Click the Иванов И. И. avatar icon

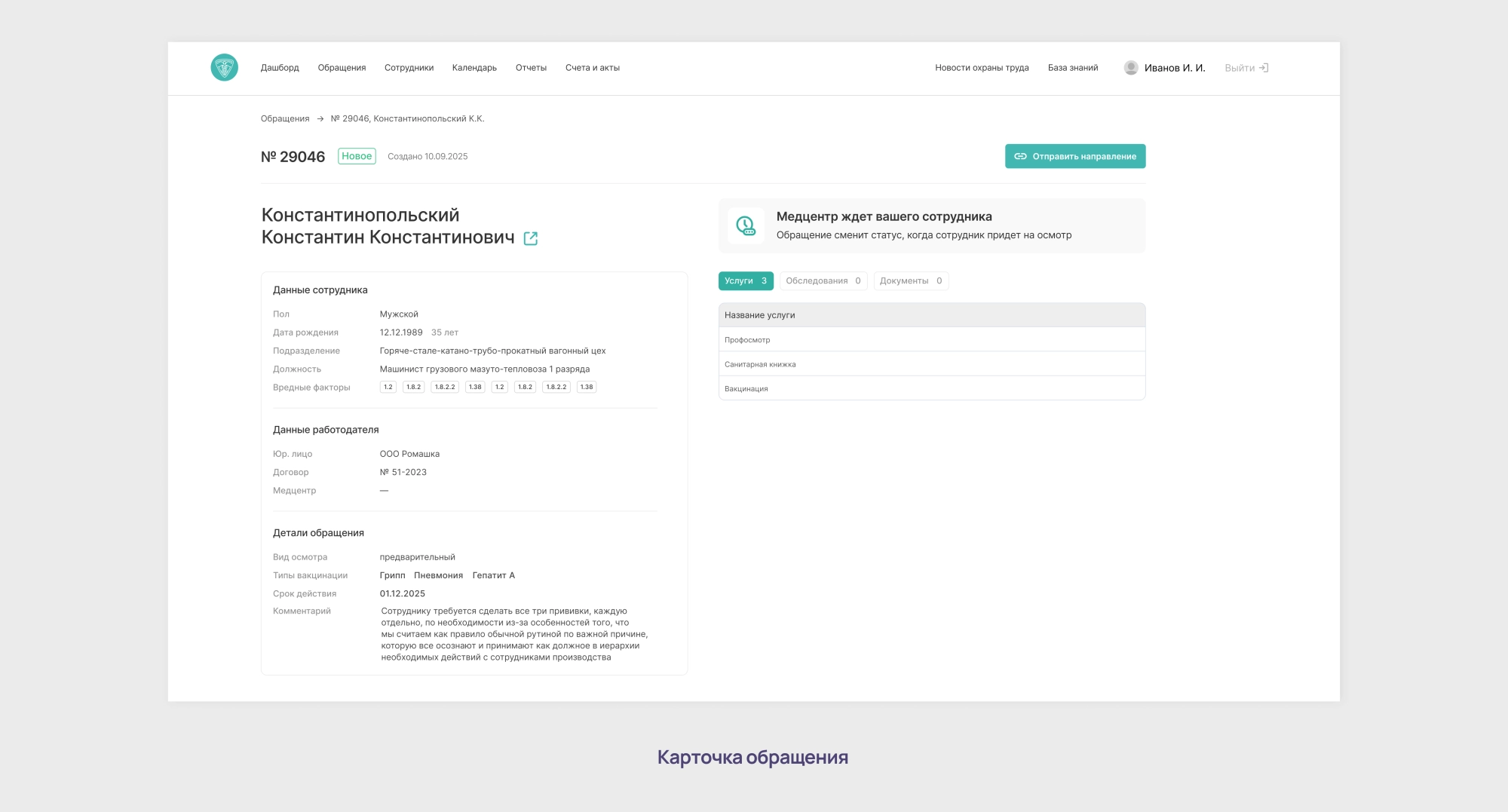pyautogui.click(x=1129, y=67)
